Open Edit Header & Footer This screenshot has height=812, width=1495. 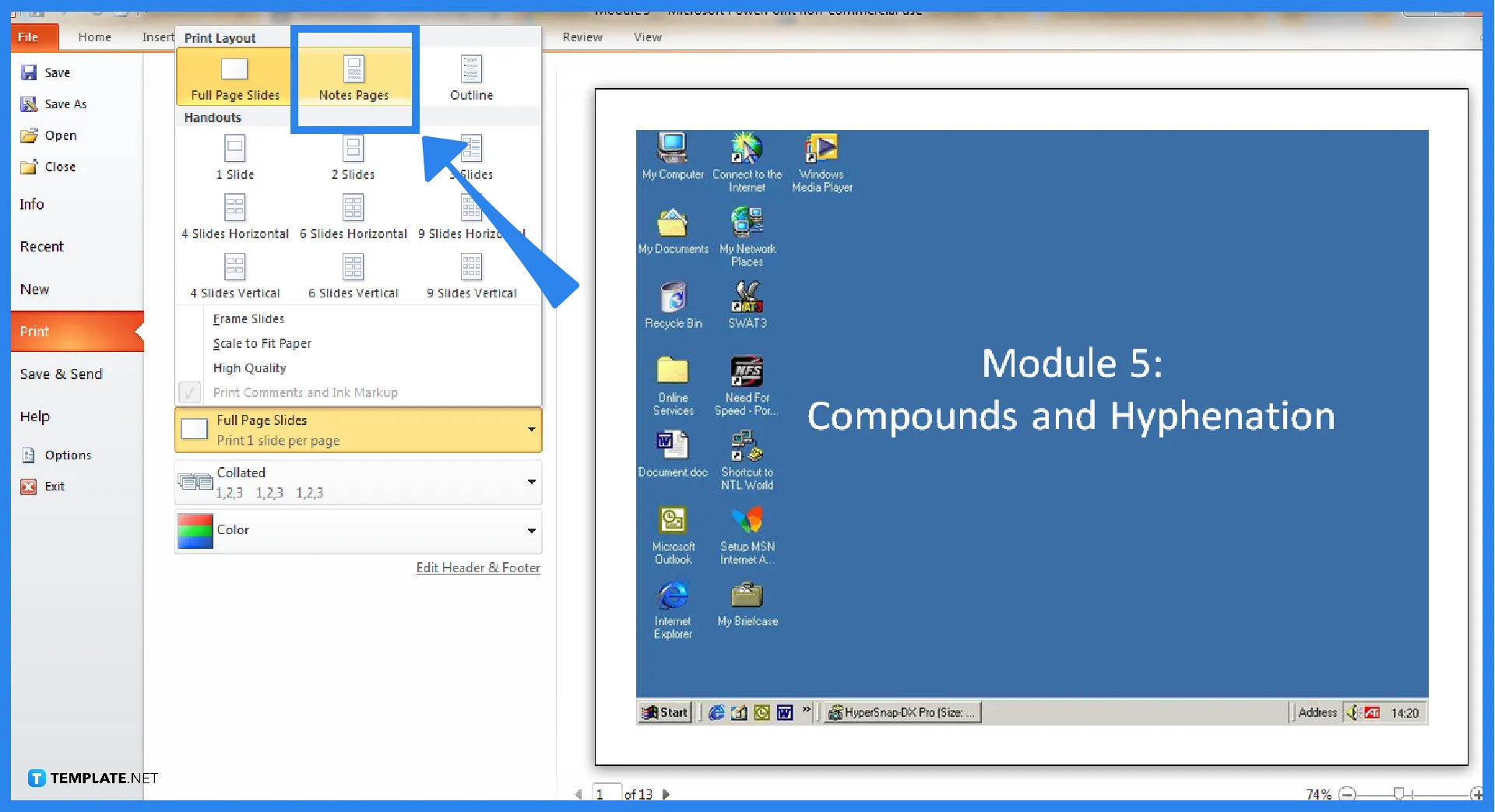(478, 568)
